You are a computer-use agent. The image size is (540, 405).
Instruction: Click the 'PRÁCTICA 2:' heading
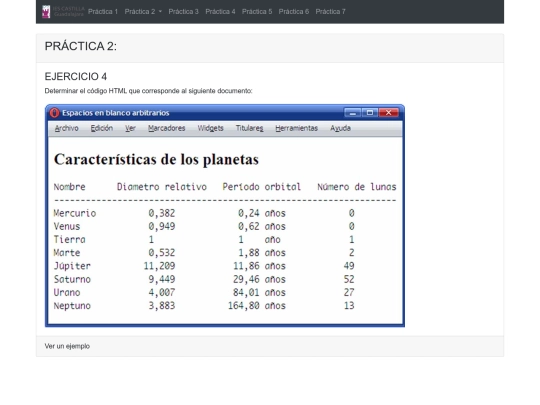81,46
